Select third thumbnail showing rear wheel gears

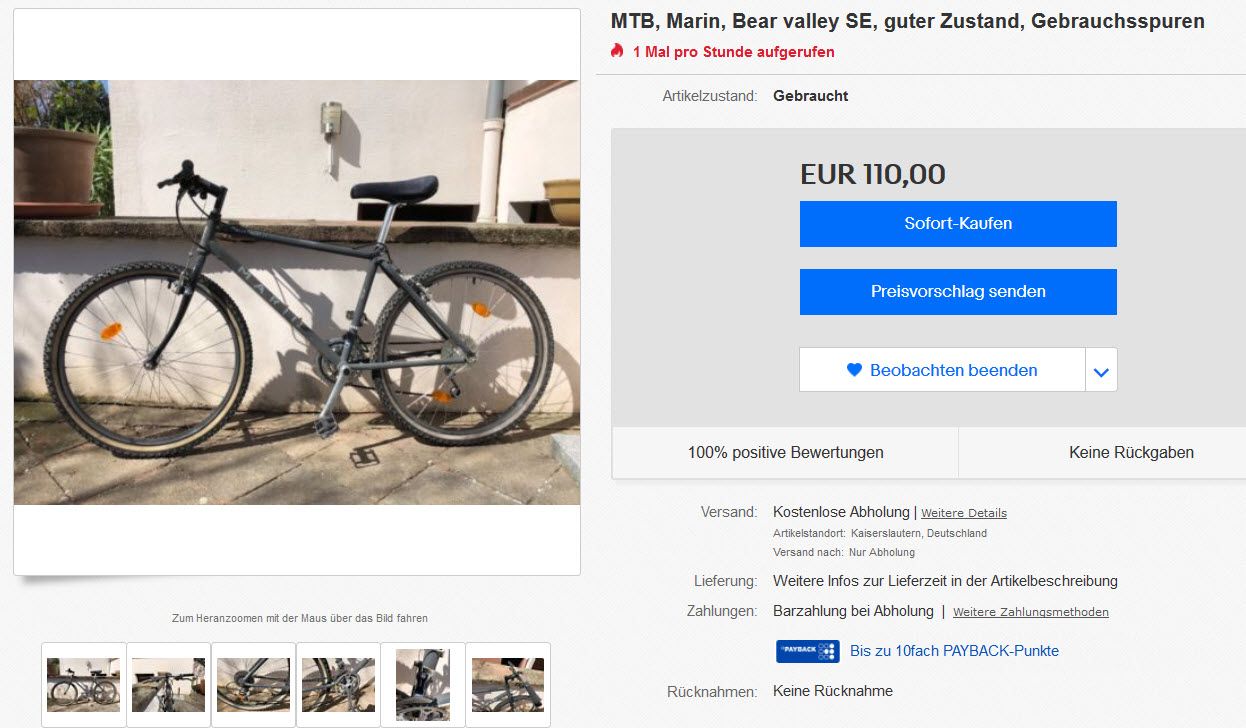tap(253, 684)
